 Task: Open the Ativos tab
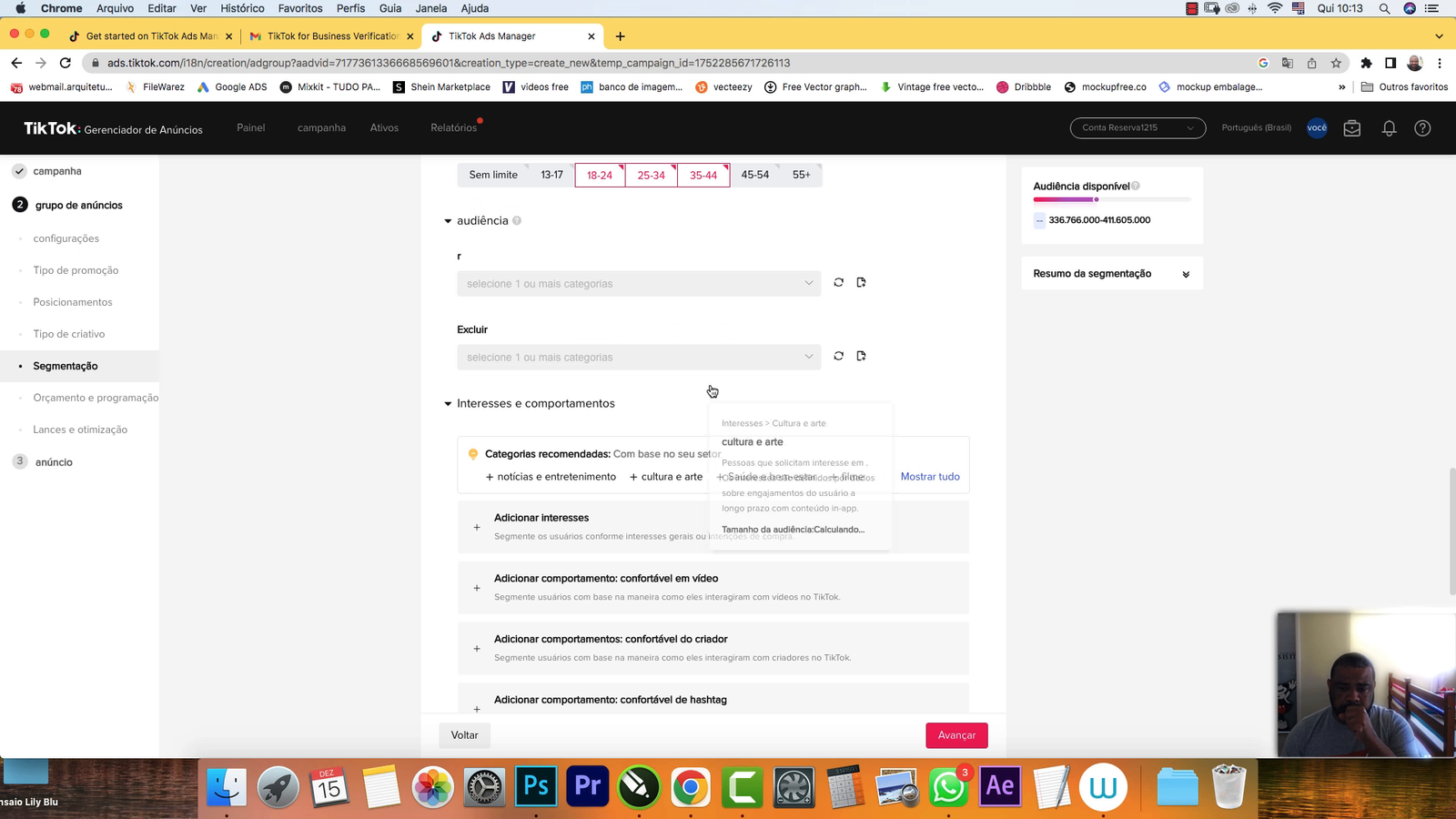pyautogui.click(x=384, y=127)
